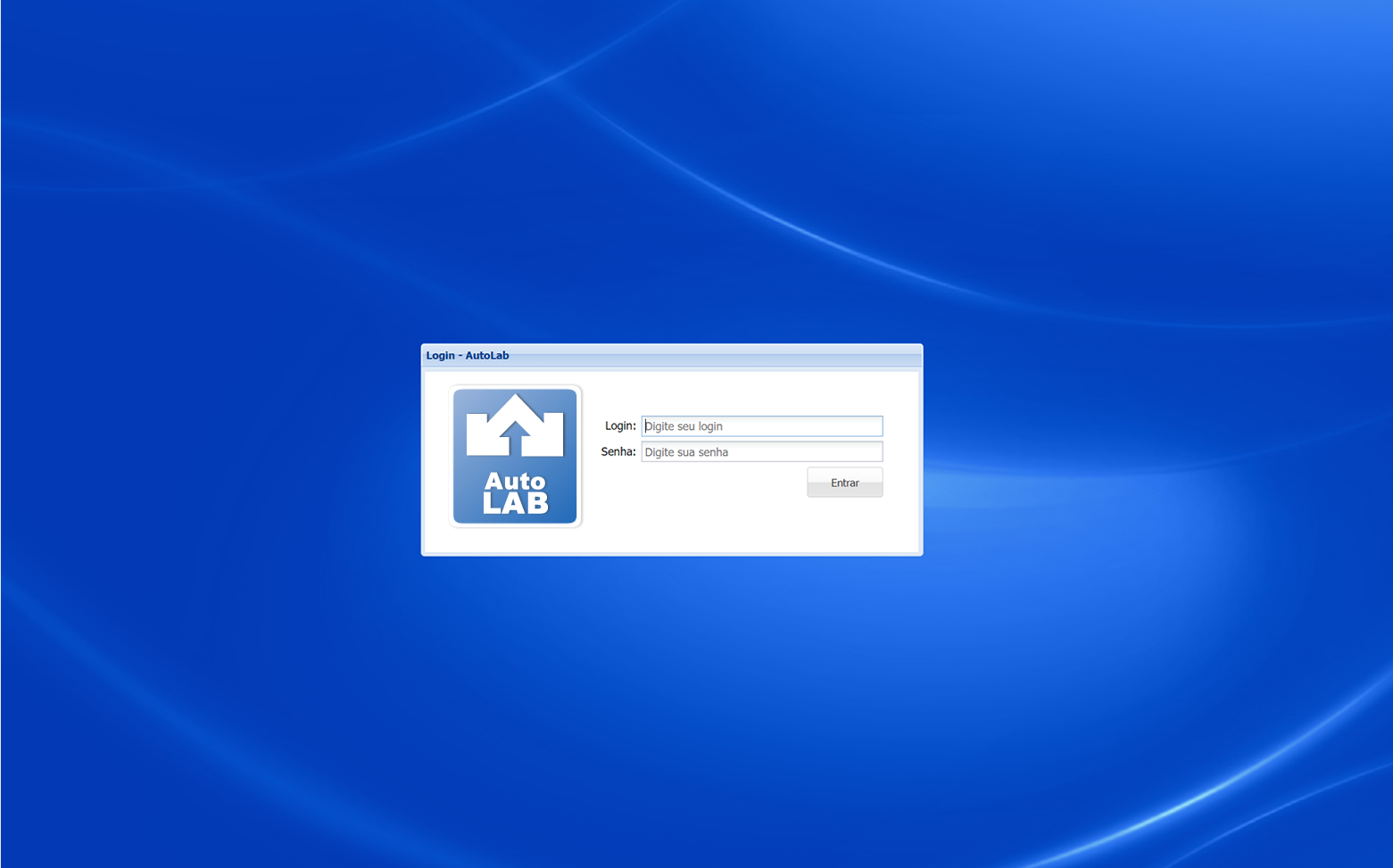Click the AutoLAB logo image
This screenshot has width=1393, height=868.
(x=515, y=456)
